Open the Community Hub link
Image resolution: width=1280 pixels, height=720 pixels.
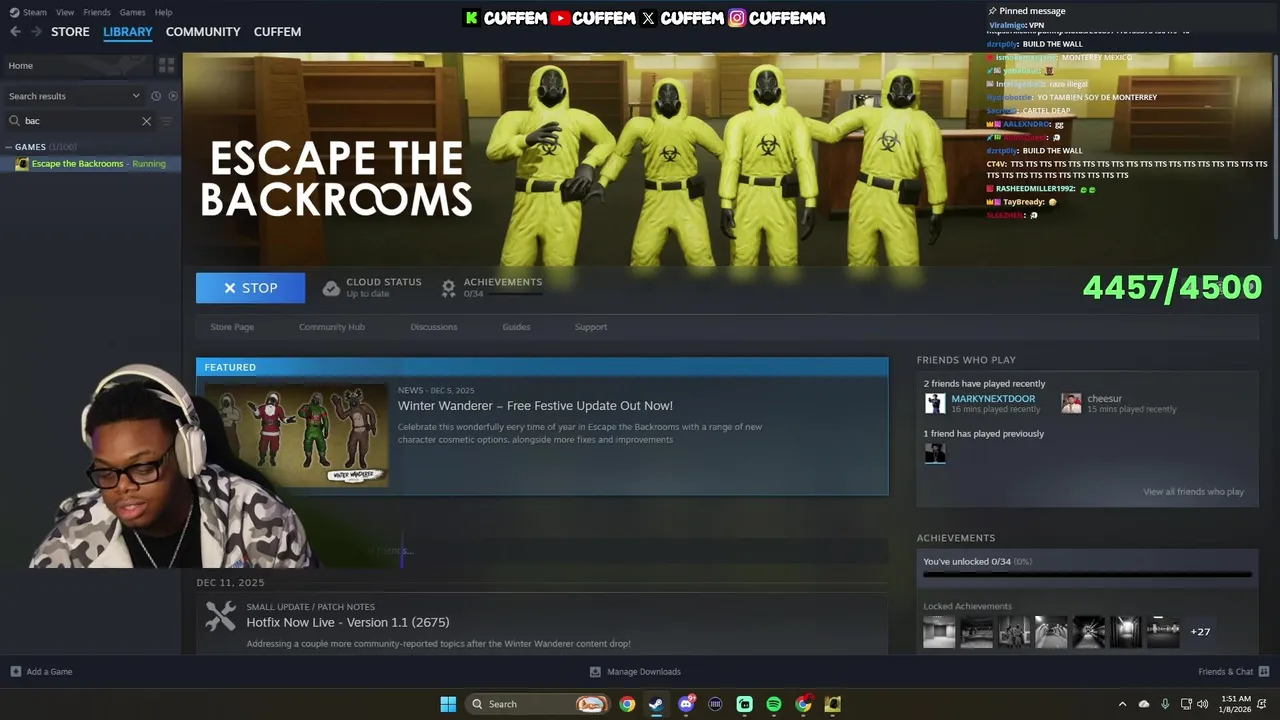331,327
